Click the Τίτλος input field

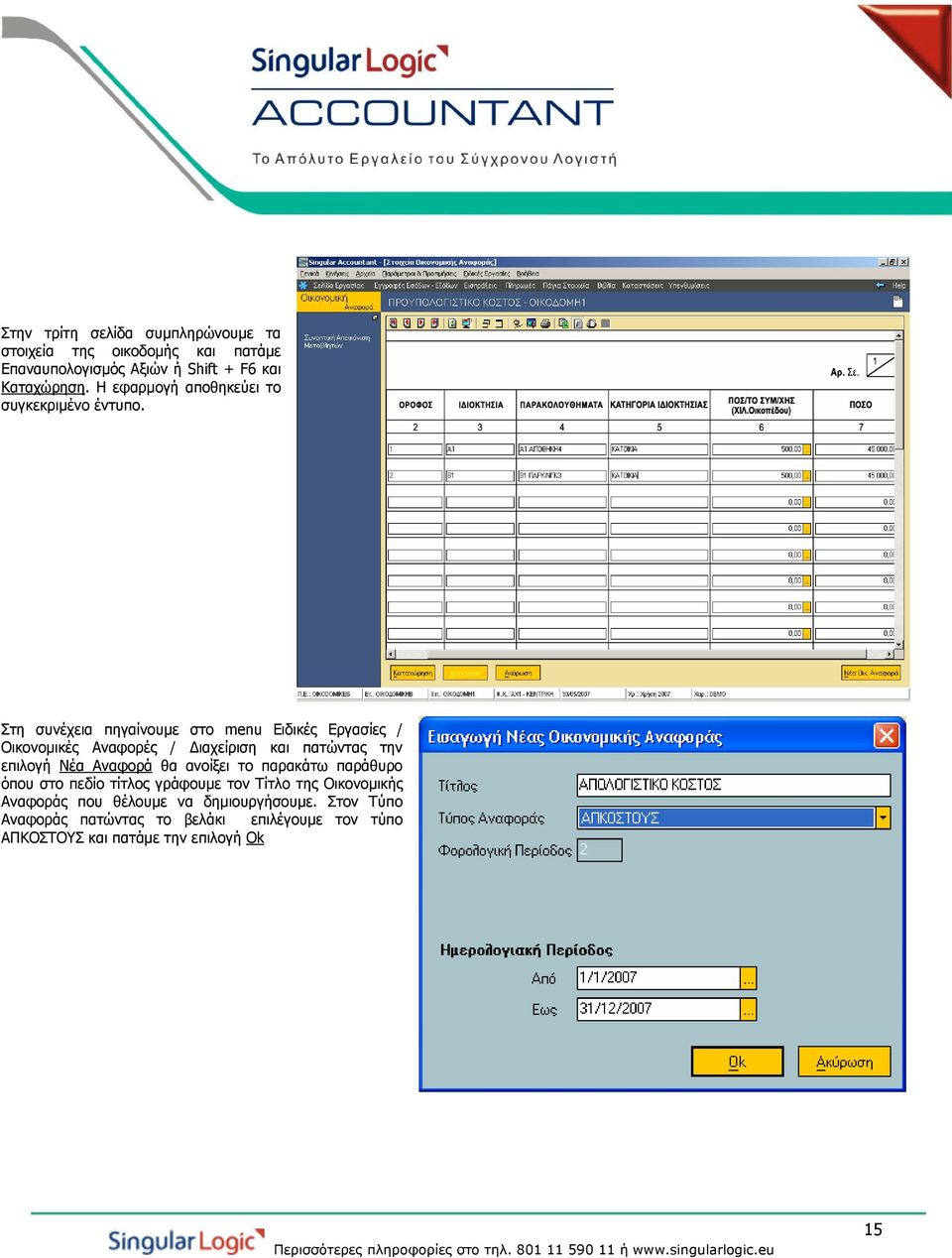pyautogui.click(x=734, y=785)
